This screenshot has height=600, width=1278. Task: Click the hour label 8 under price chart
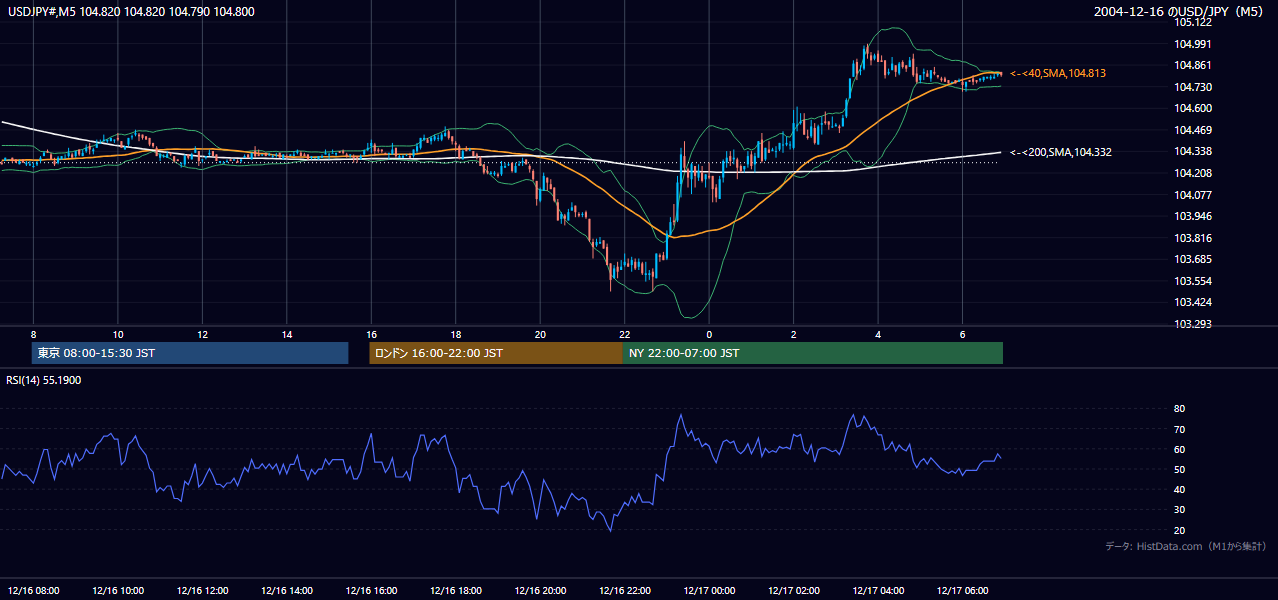(x=33, y=334)
